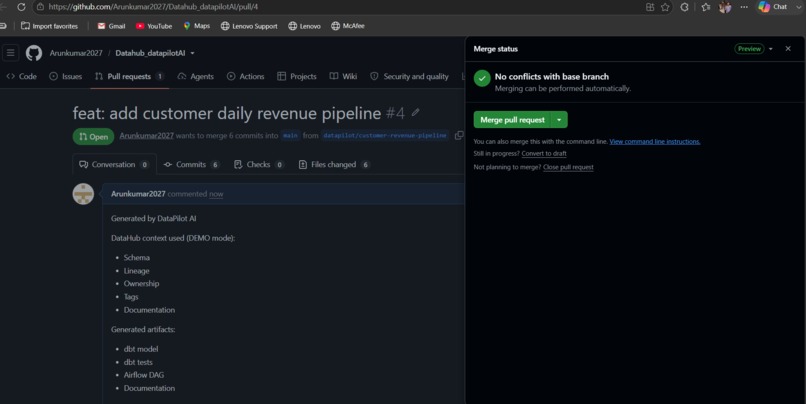The image size is (806, 404).
Task: Click the main base branch label
Action: pyautogui.click(x=290, y=136)
